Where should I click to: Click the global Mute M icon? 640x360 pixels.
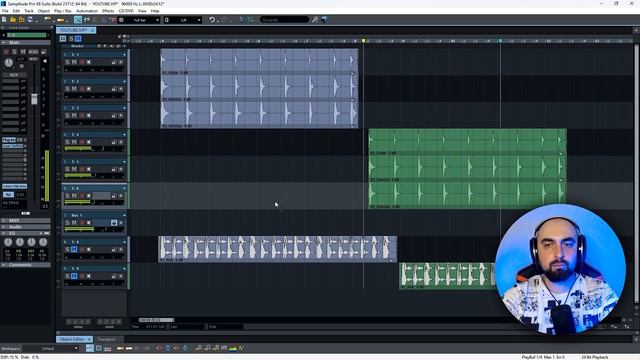(x=78, y=38)
